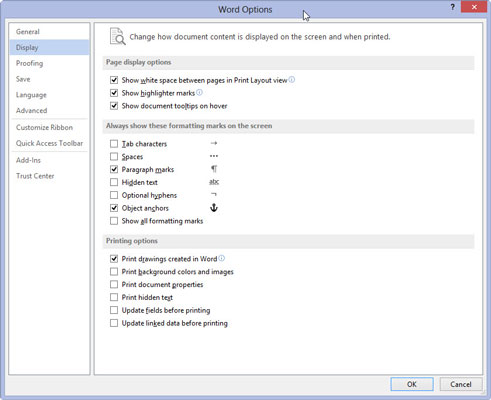Click the paragraph pilcrow symbol beside Paragraph marks
The image size is (491, 400).
point(214,169)
